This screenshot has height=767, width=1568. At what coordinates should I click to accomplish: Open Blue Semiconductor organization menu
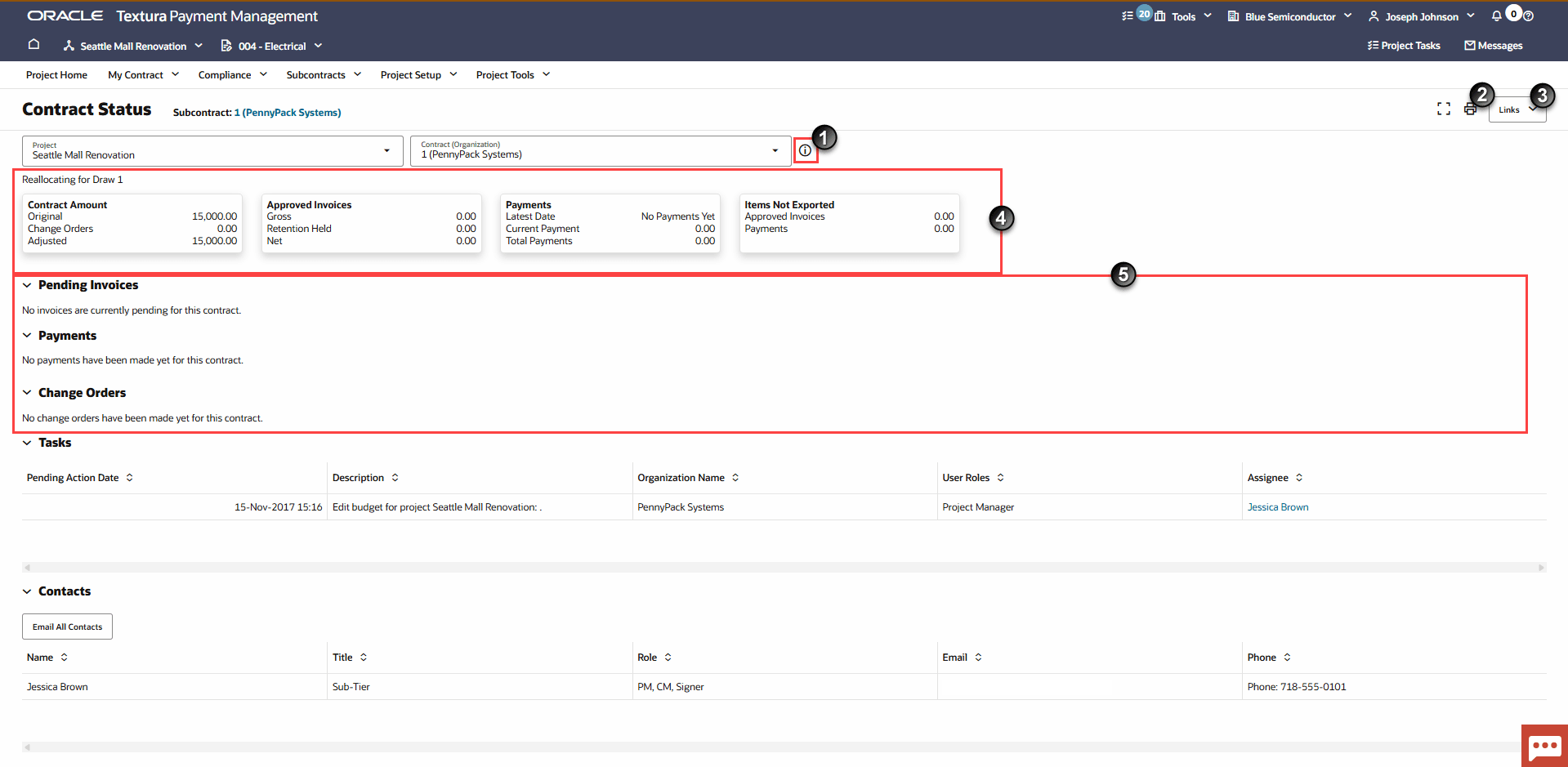(1289, 16)
